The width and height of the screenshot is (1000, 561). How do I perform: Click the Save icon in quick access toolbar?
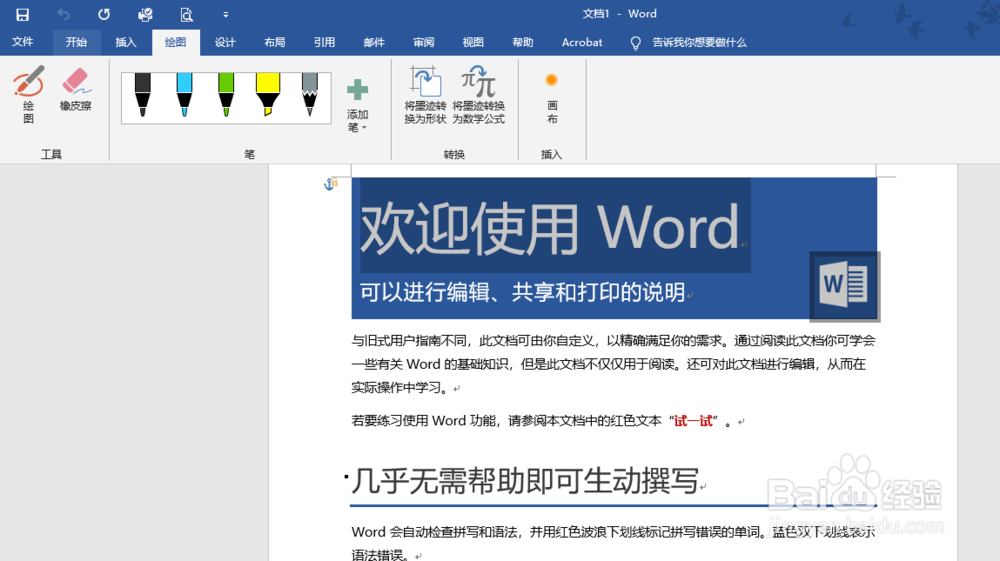click(22, 14)
